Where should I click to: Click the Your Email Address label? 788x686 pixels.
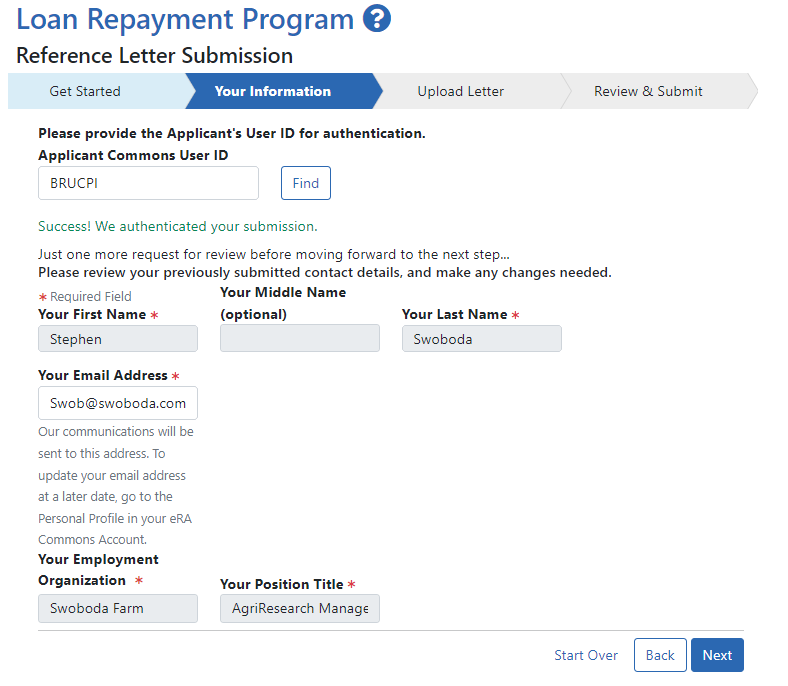point(103,376)
